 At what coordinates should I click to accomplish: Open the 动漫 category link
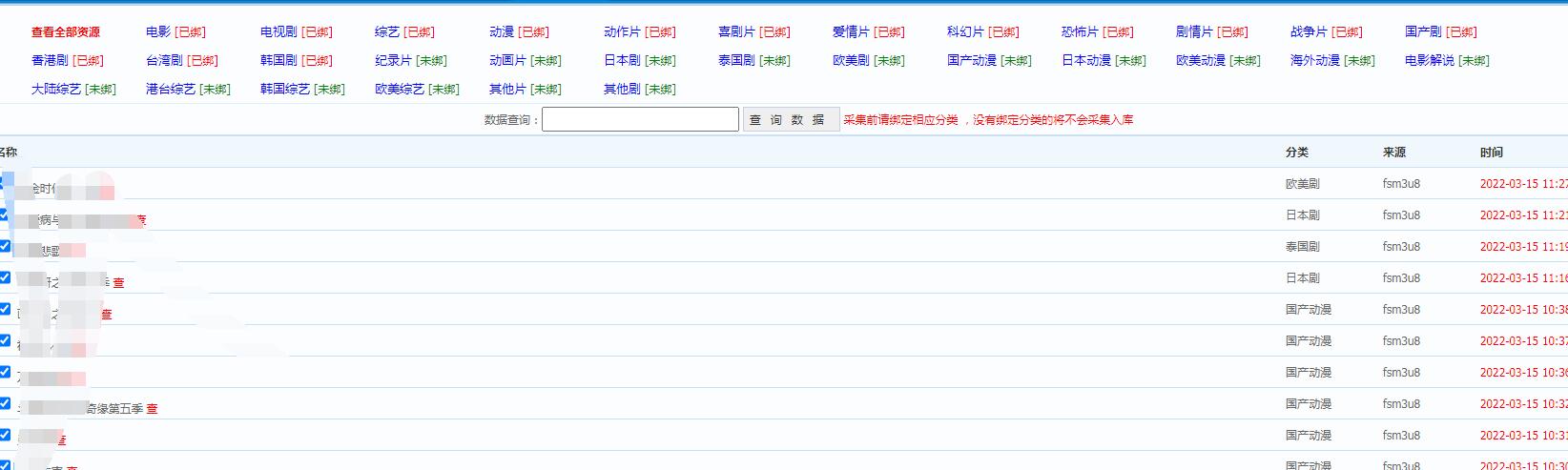tap(502, 32)
